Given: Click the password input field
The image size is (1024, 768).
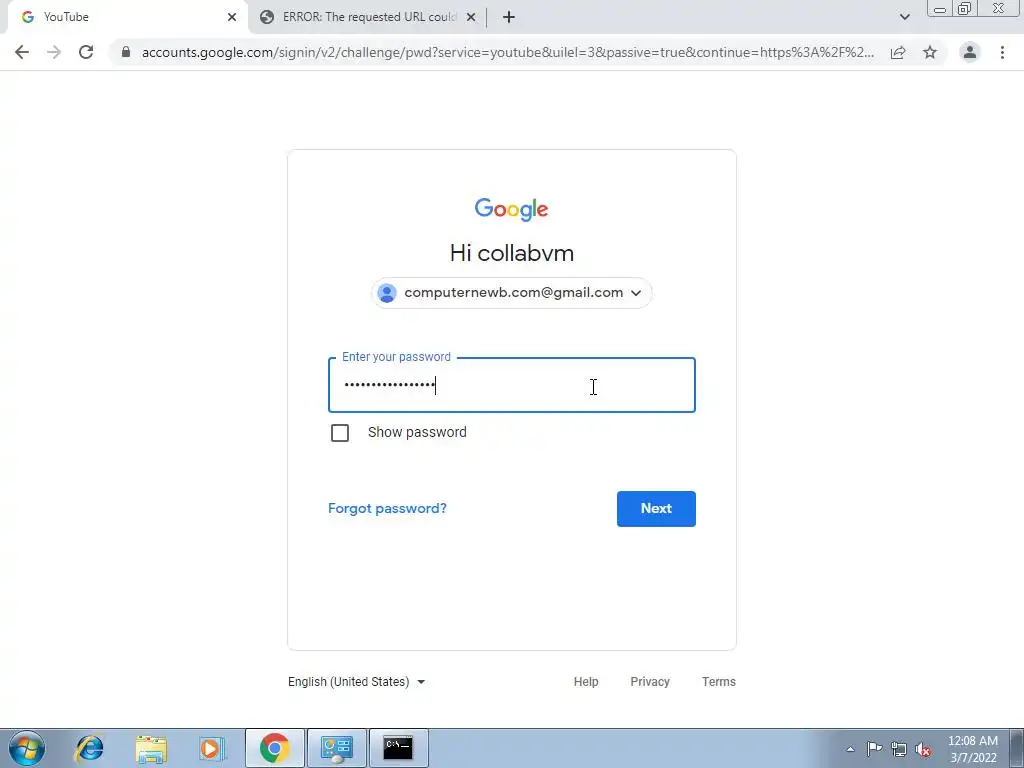Looking at the screenshot, I should (x=511, y=385).
